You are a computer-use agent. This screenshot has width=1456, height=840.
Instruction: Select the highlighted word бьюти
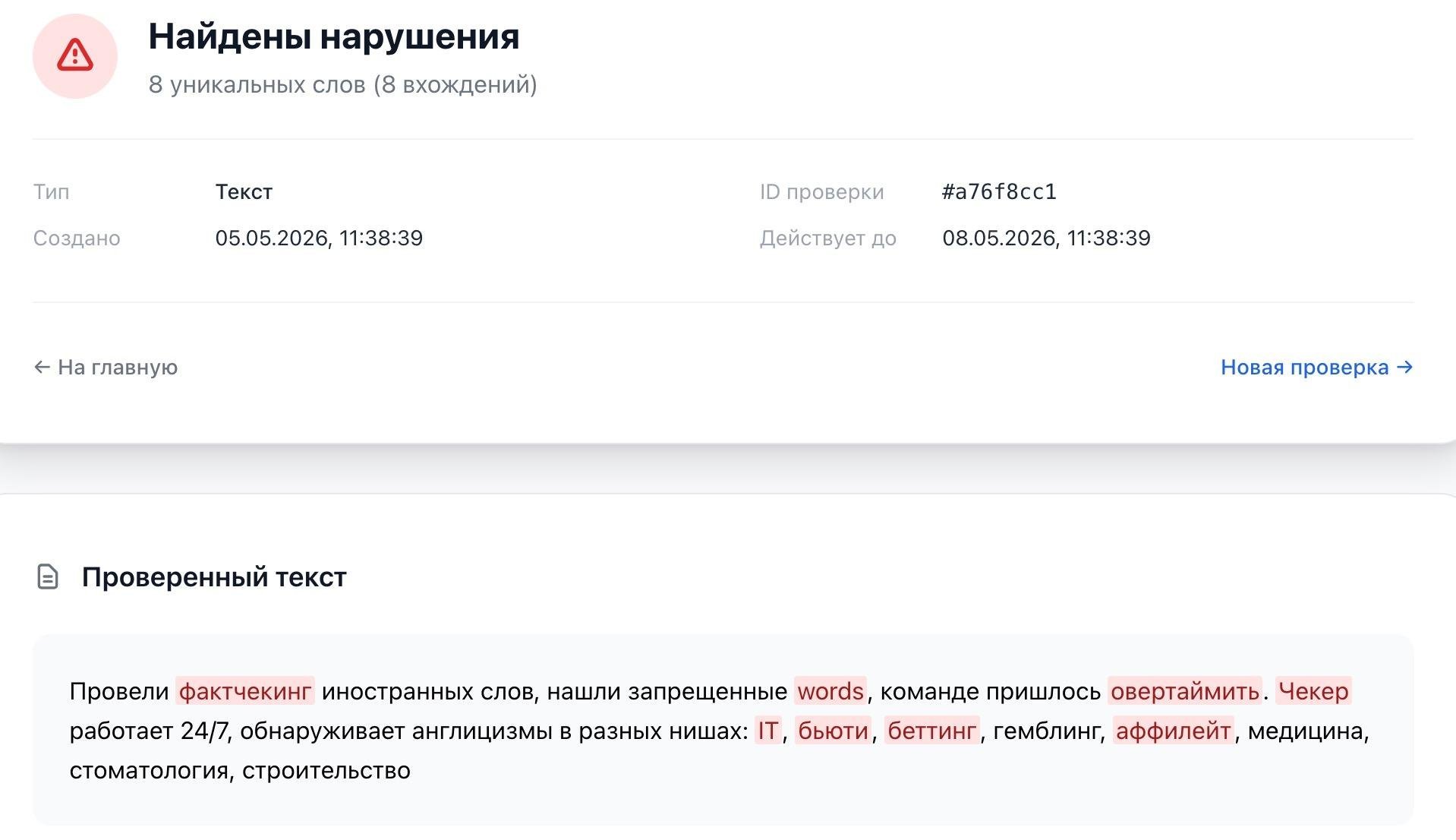pyautogui.click(x=833, y=731)
